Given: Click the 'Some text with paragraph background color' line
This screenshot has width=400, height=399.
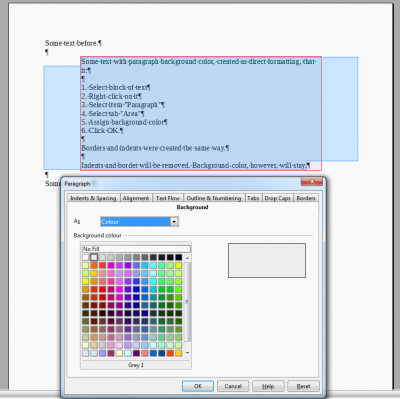Looking at the screenshot, I should [x=199, y=61].
